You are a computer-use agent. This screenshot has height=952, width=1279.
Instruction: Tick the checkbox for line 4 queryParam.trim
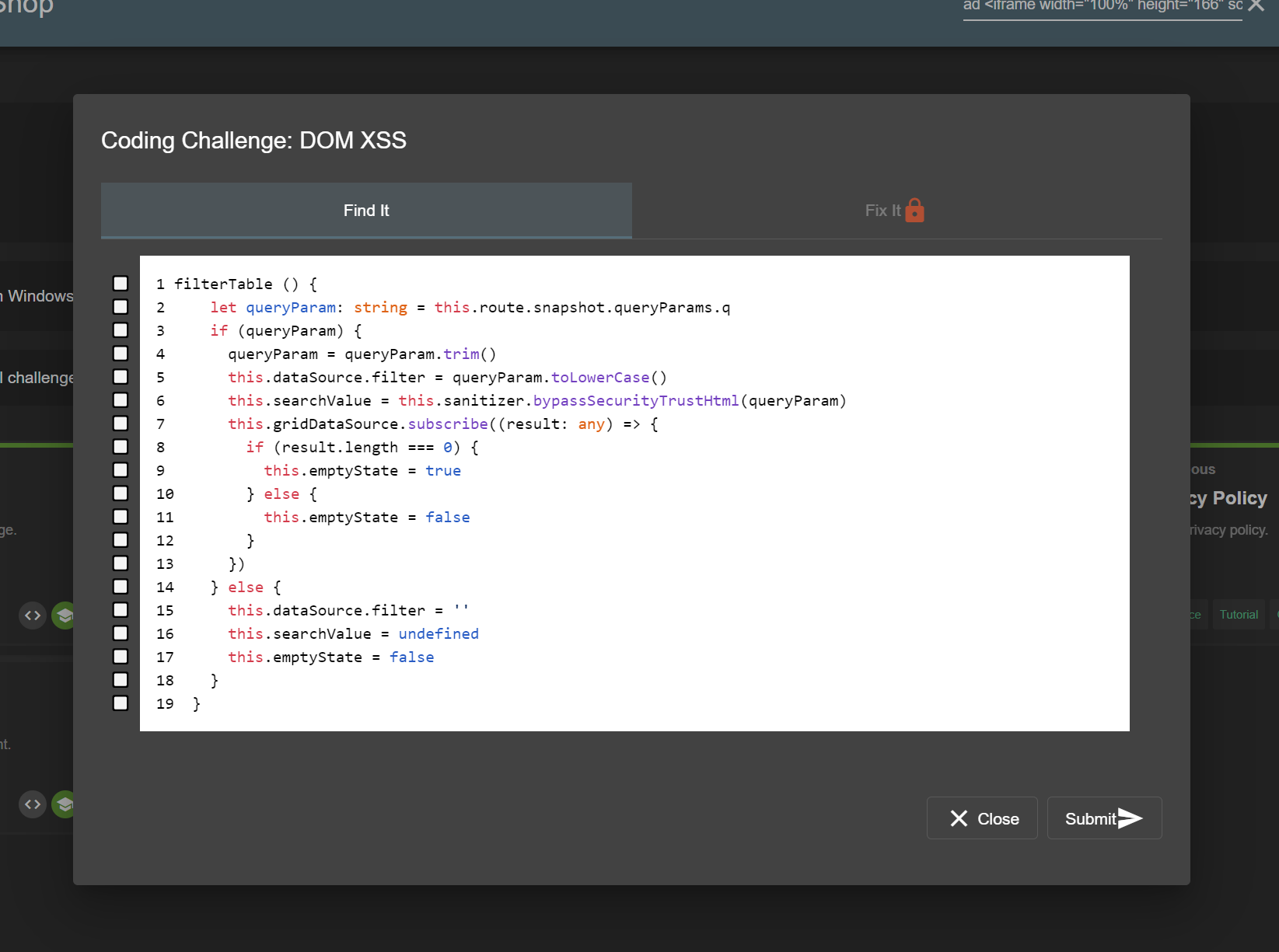pyautogui.click(x=121, y=354)
